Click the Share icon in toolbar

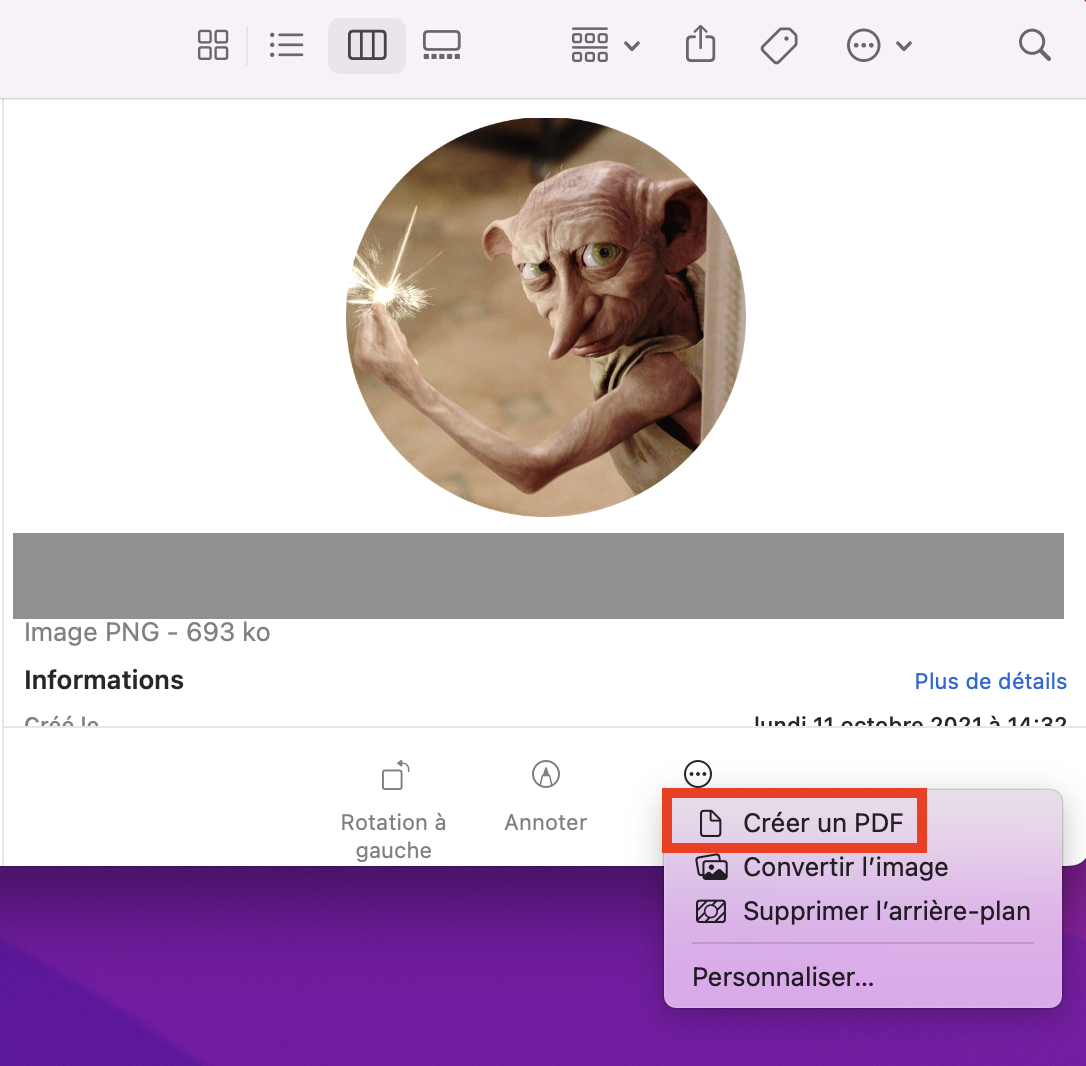(x=700, y=44)
